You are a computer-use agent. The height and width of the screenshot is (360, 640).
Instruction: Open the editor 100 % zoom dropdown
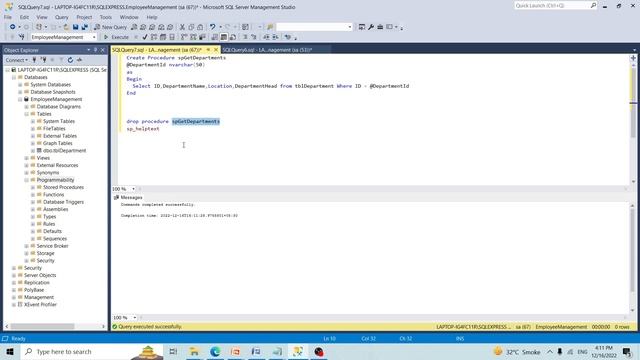pyautogui.click(x=133, y=189)
